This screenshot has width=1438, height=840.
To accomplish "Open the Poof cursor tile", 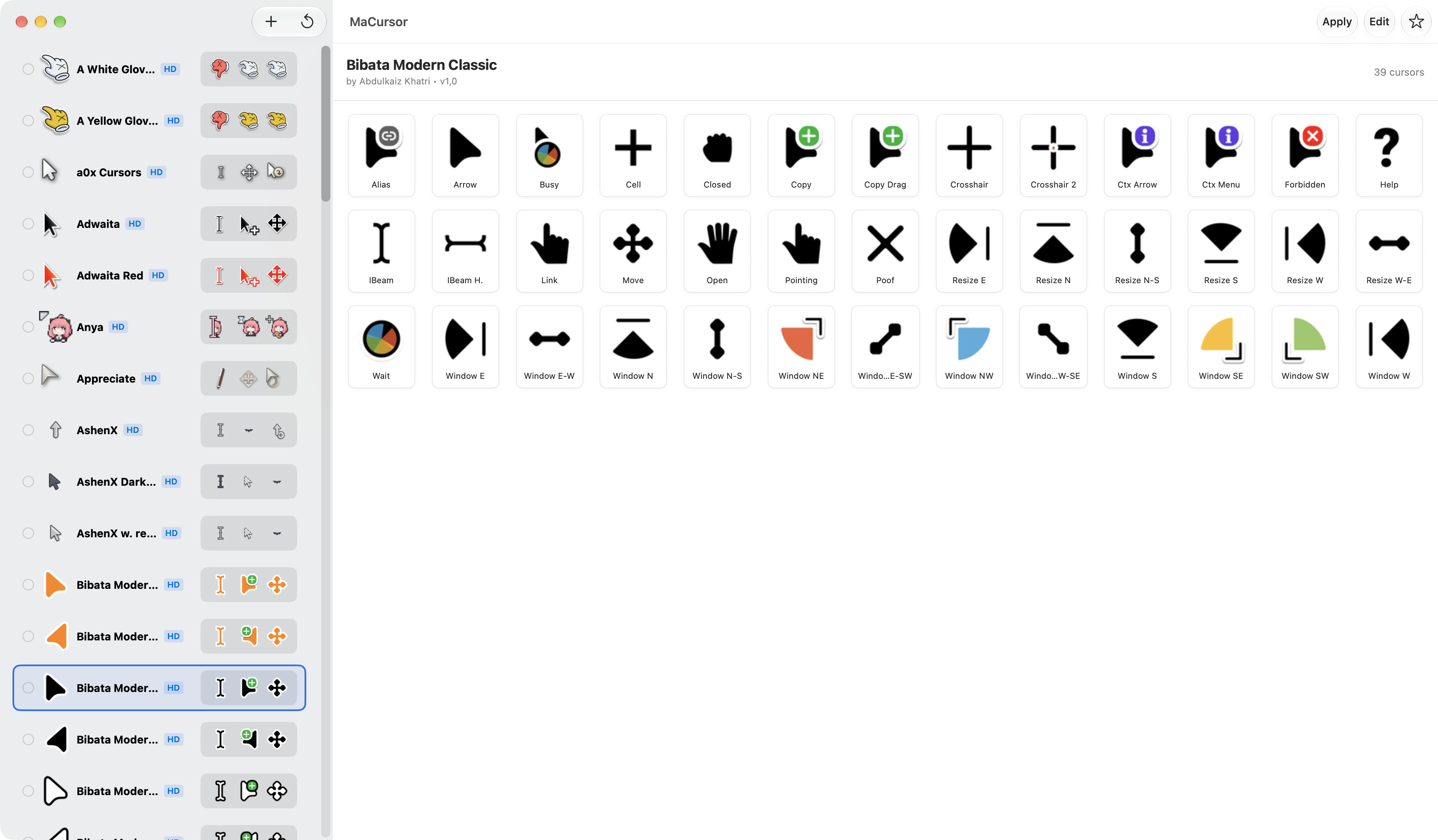I will pyautogui.click(x=885, y=252).
